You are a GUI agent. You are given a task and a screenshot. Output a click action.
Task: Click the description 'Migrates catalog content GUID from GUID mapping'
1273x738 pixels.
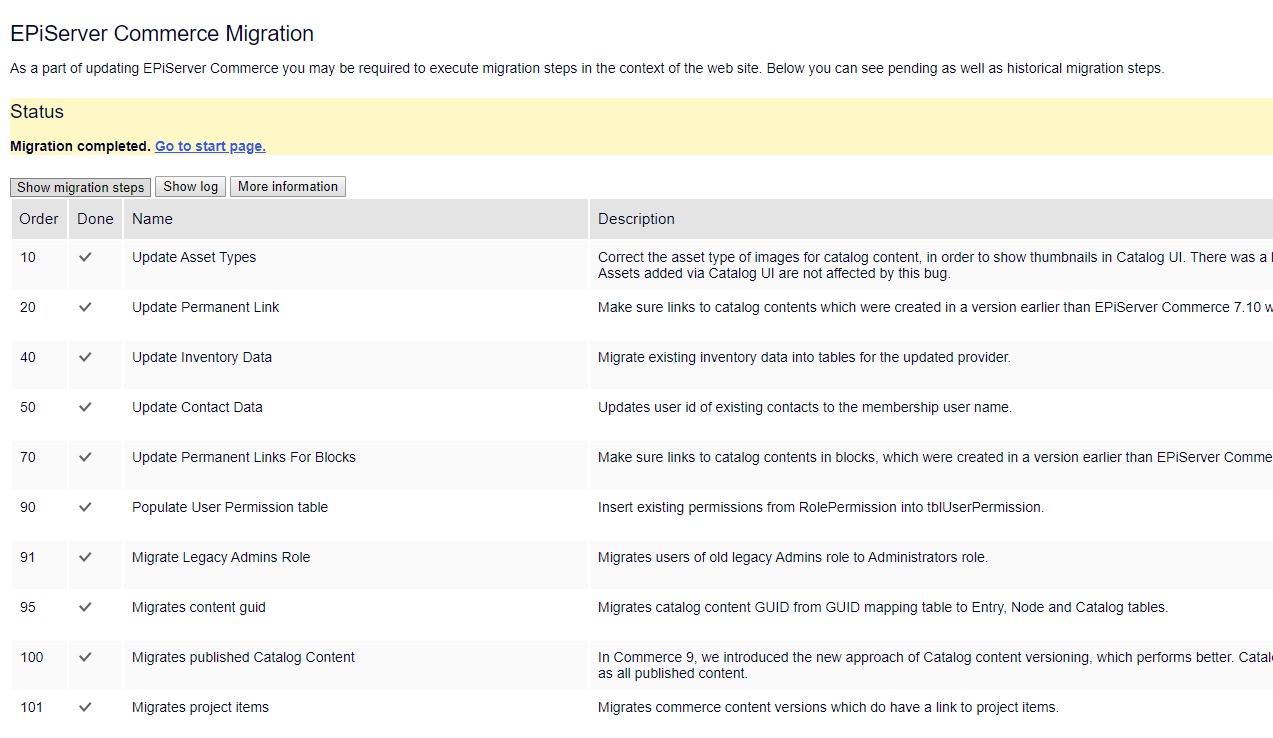pyautogui.click(x=883, y=607)
